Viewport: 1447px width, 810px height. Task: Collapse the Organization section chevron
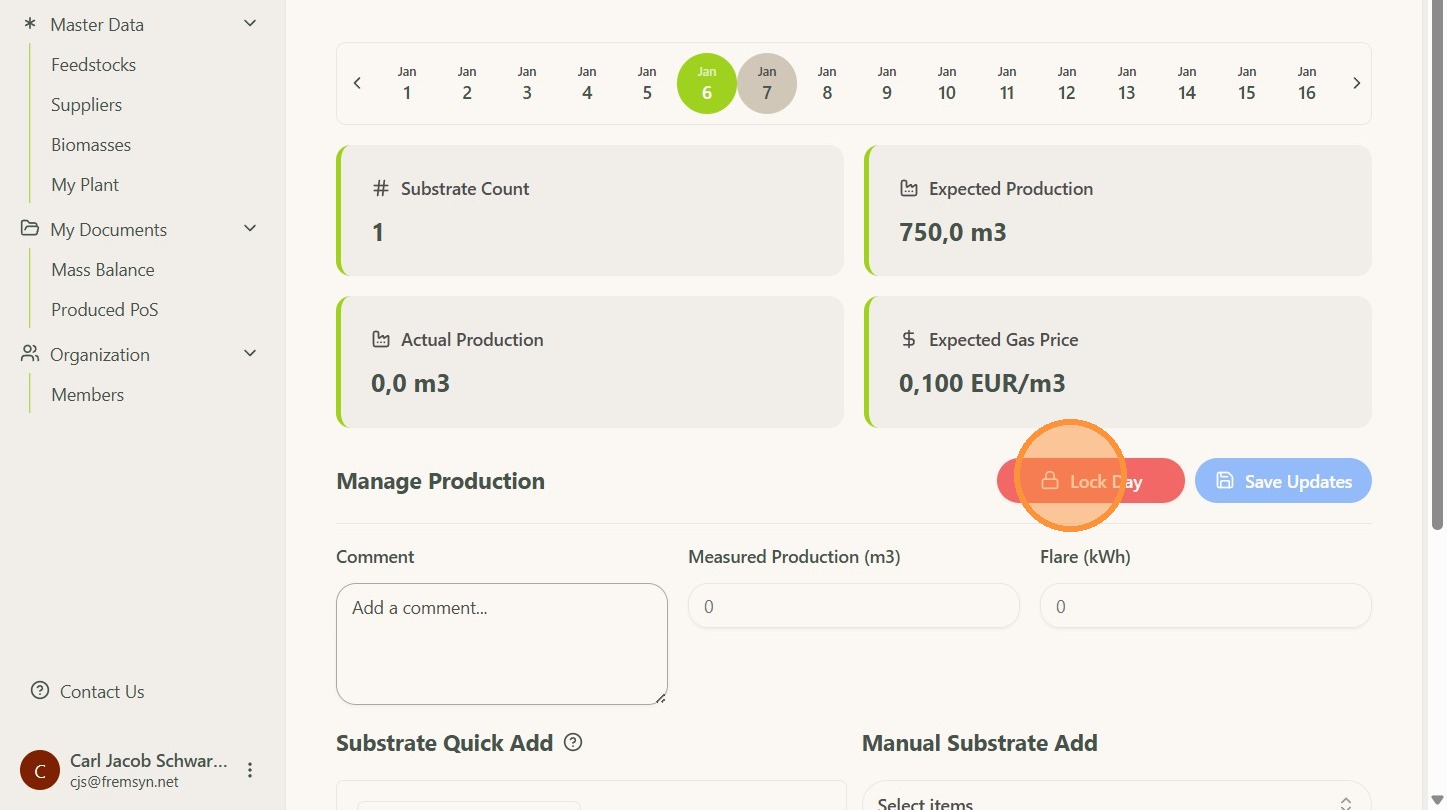(x=250, y=354)
